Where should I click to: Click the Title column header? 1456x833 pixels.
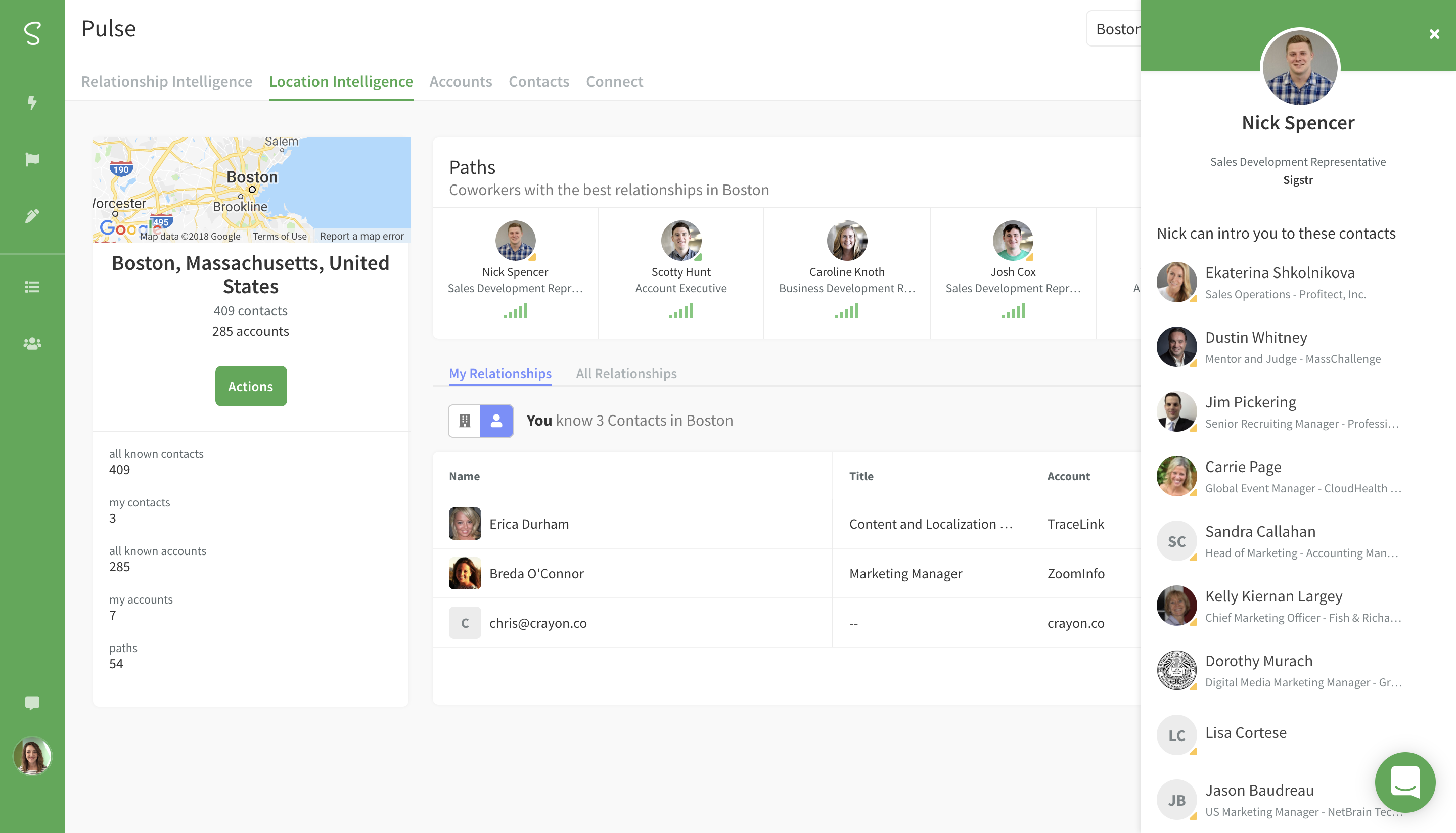pyautogui.click(x=861, y=476)
